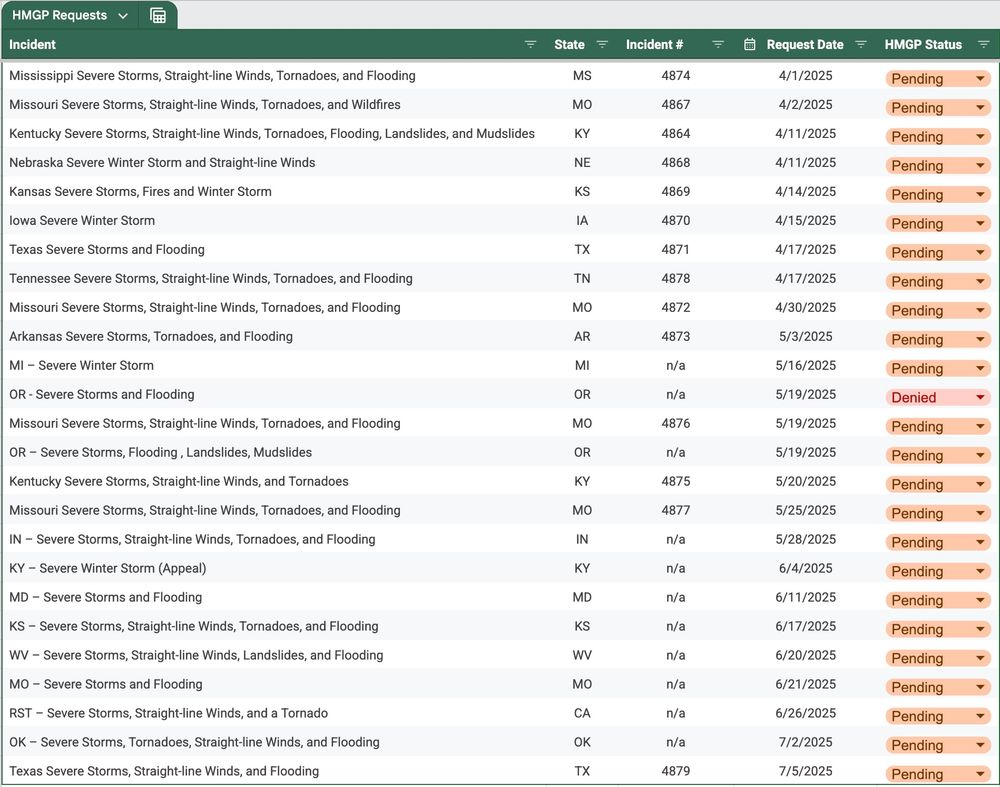Select the MO – Severe Storms and Flooding cell
The width and height of the screenshot is (1000, 787).
(x=105, y=684)
